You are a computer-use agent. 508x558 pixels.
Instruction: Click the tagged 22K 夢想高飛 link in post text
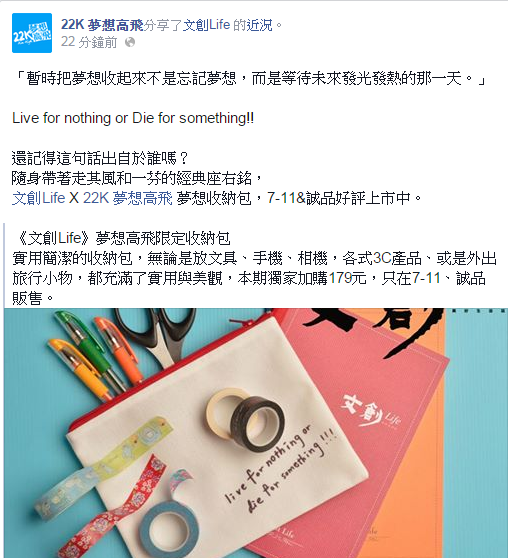click(x=127, y=198)
